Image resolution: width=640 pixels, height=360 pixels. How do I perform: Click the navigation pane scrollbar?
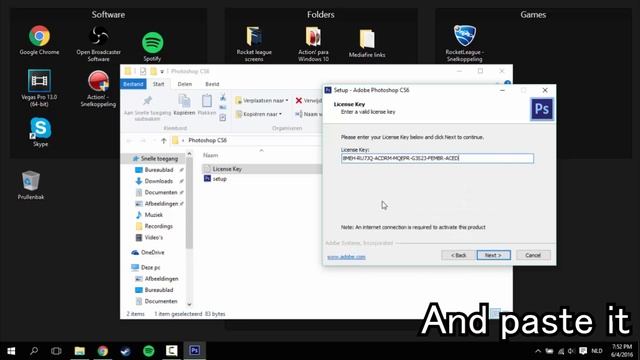[189, 203]
